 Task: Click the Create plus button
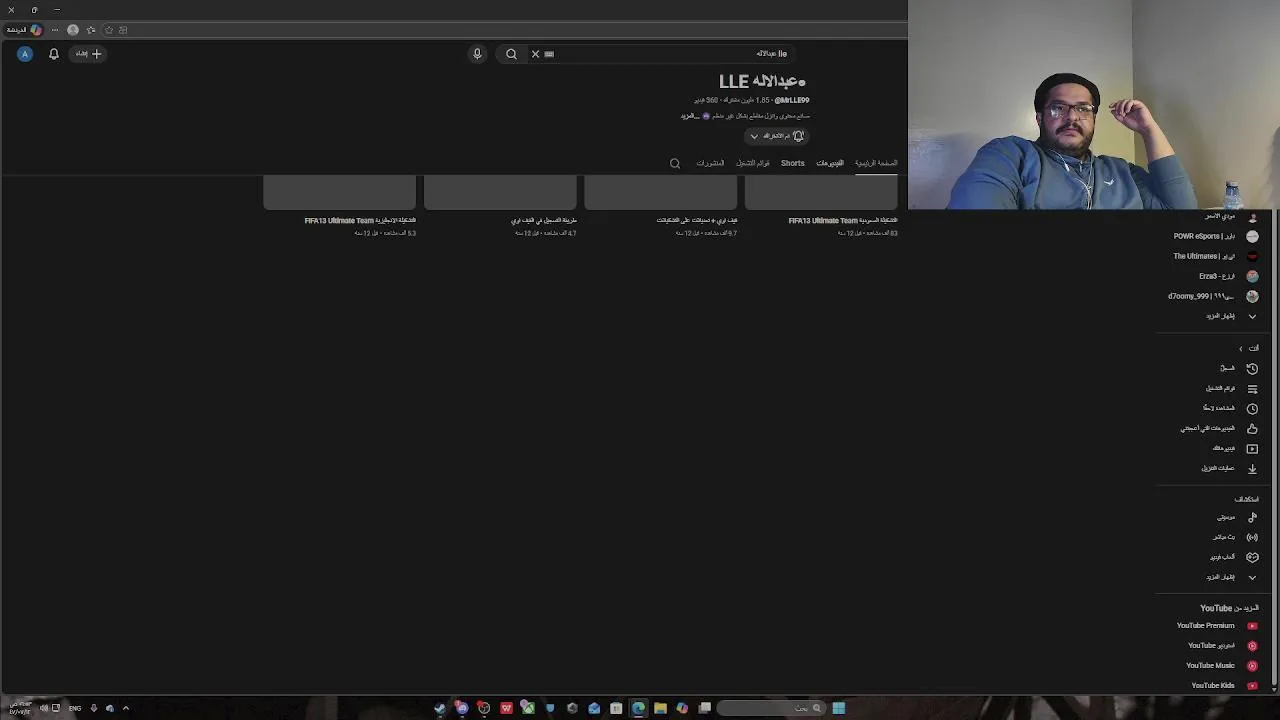coord(89,54)
